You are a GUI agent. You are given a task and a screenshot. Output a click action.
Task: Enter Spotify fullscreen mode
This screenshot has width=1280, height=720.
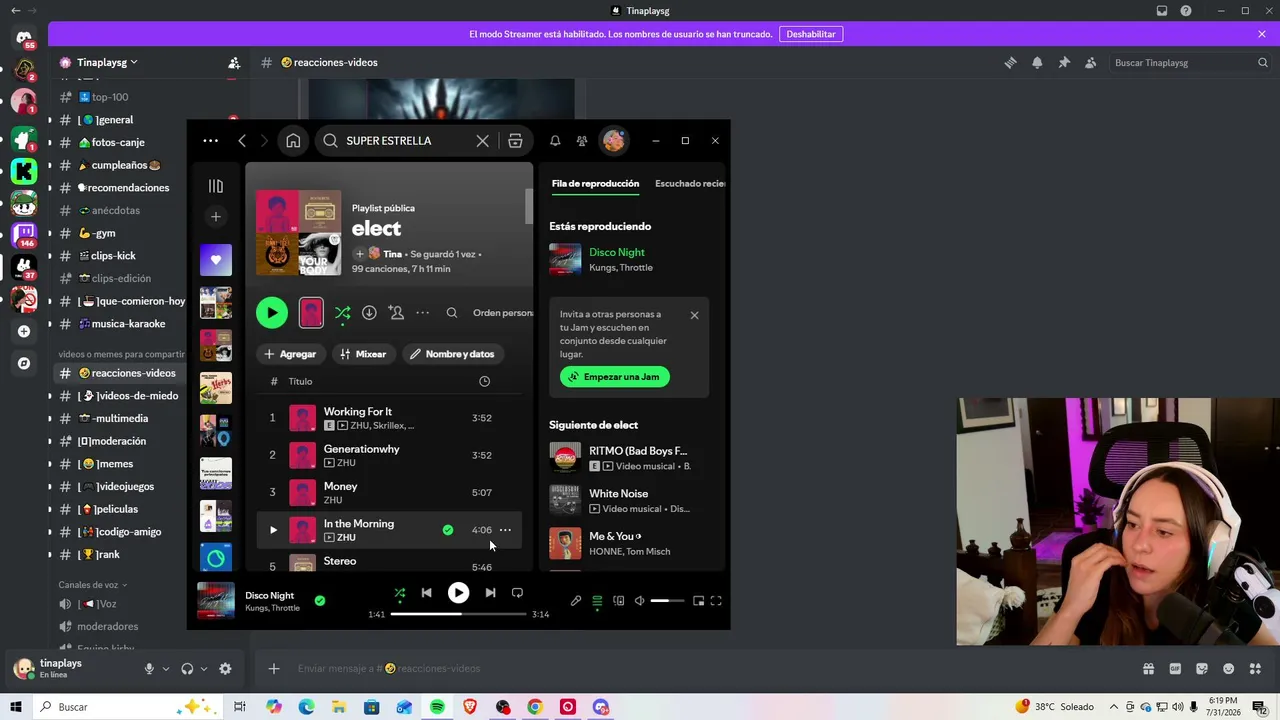click(x=716, y=601)
